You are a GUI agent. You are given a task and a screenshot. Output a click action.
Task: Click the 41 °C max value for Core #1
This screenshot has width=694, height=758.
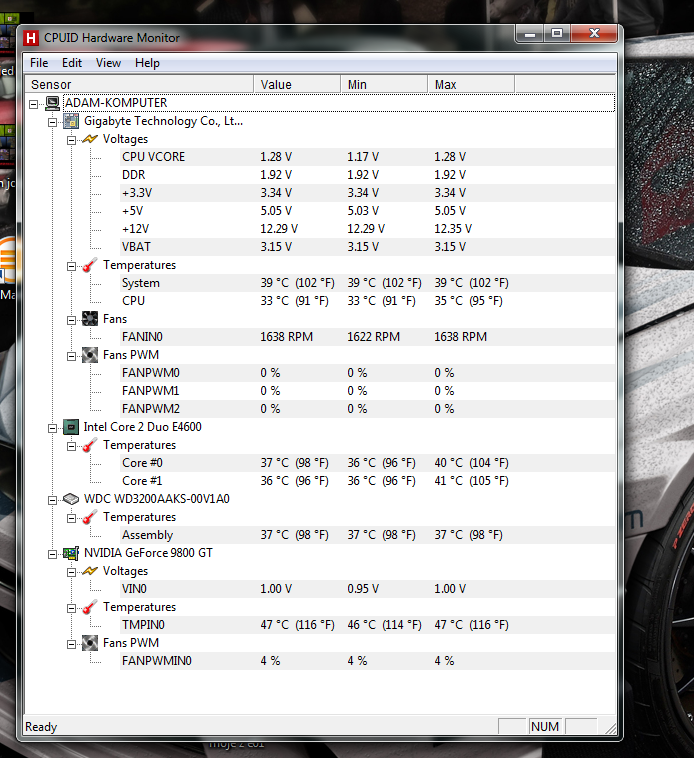471,481
